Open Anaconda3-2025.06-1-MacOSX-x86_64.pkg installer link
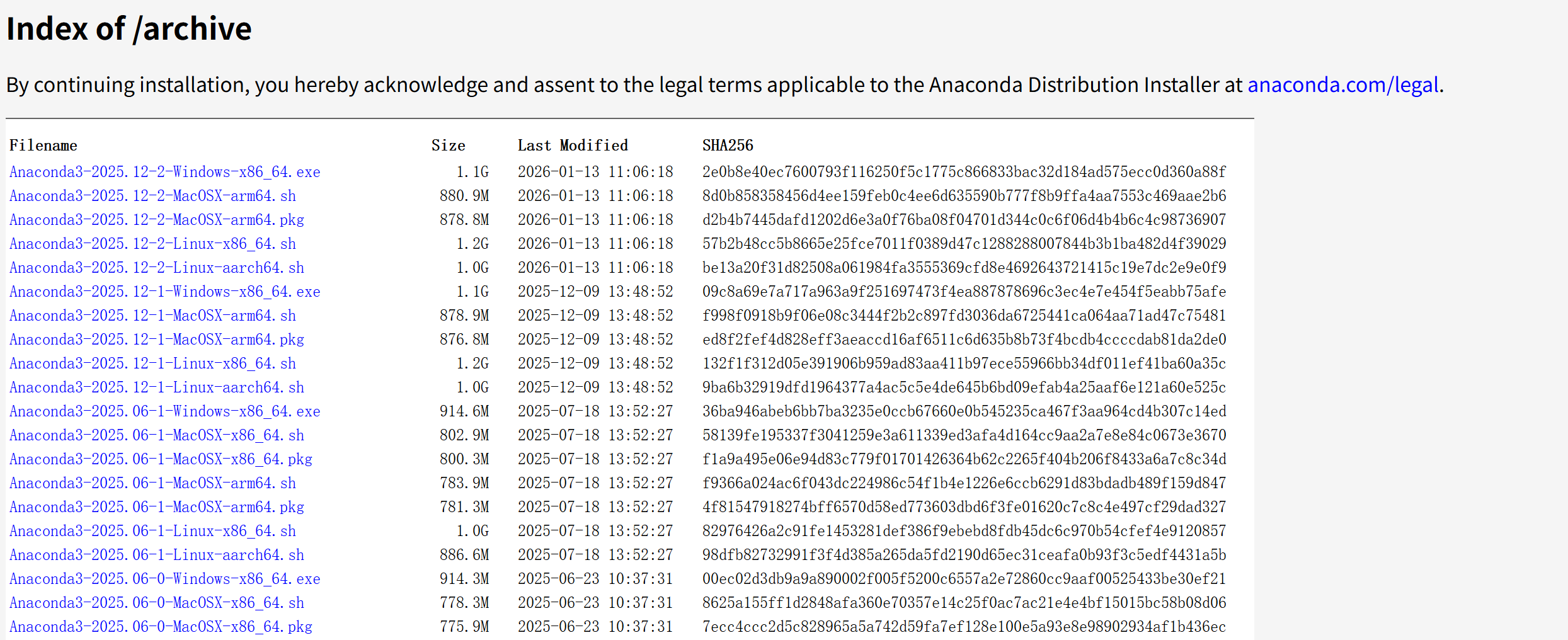This screenshot has height=640, width=1568. [161, 459]
